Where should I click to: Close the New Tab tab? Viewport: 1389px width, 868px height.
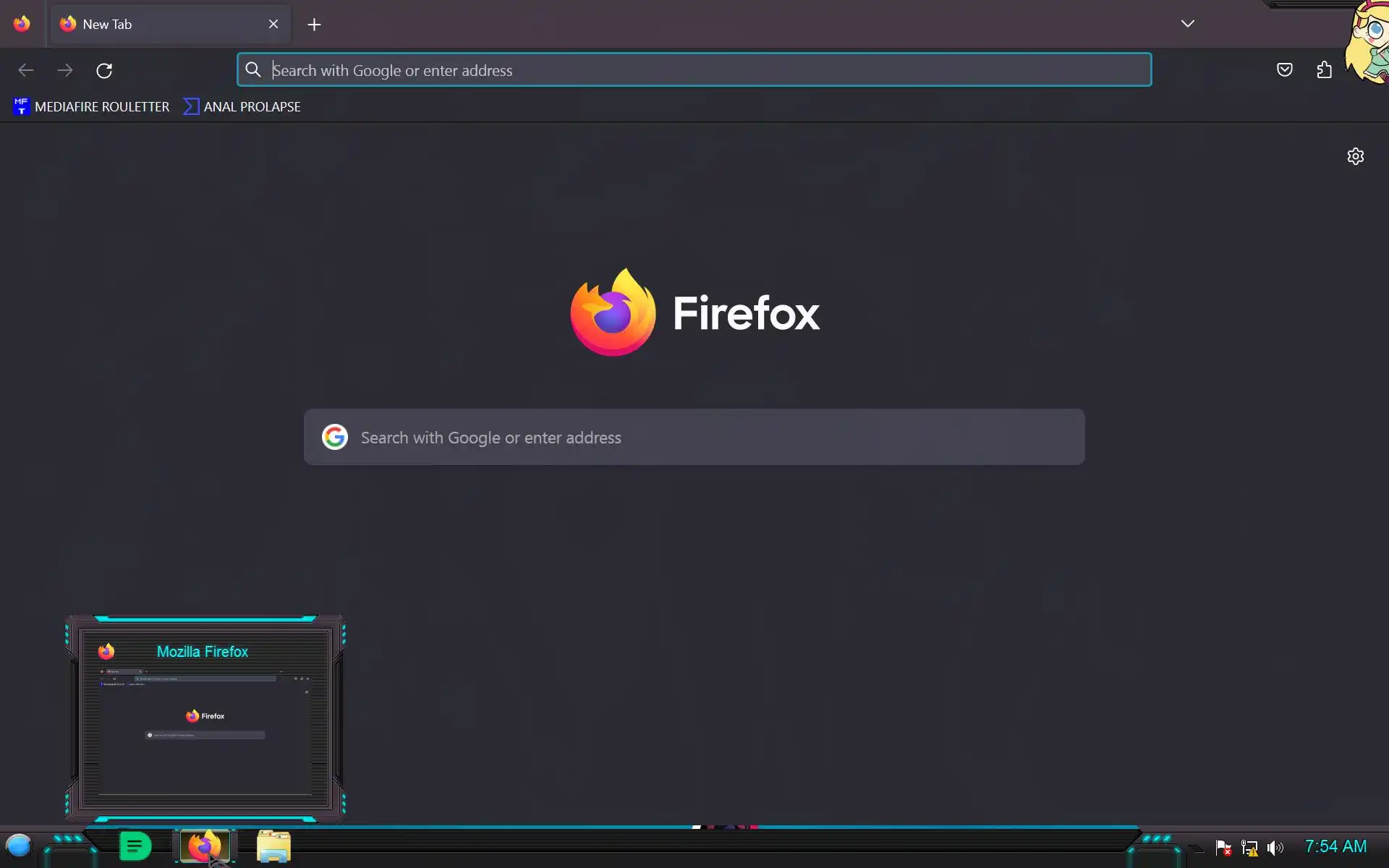273,24
